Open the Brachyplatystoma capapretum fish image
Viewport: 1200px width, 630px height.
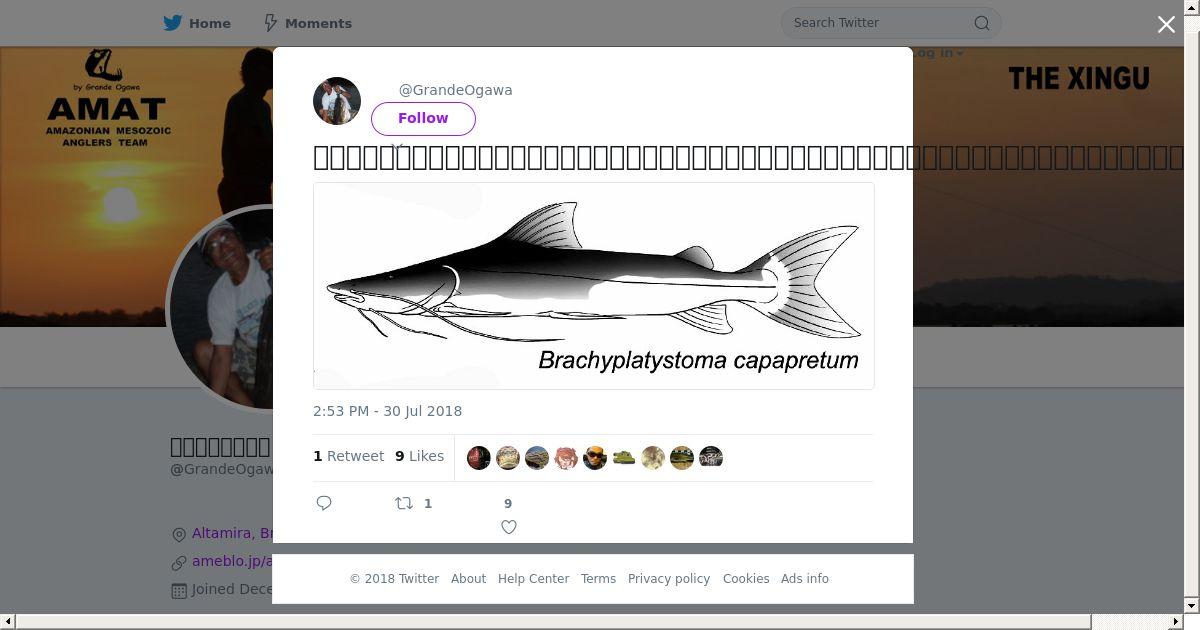point(594,286)
